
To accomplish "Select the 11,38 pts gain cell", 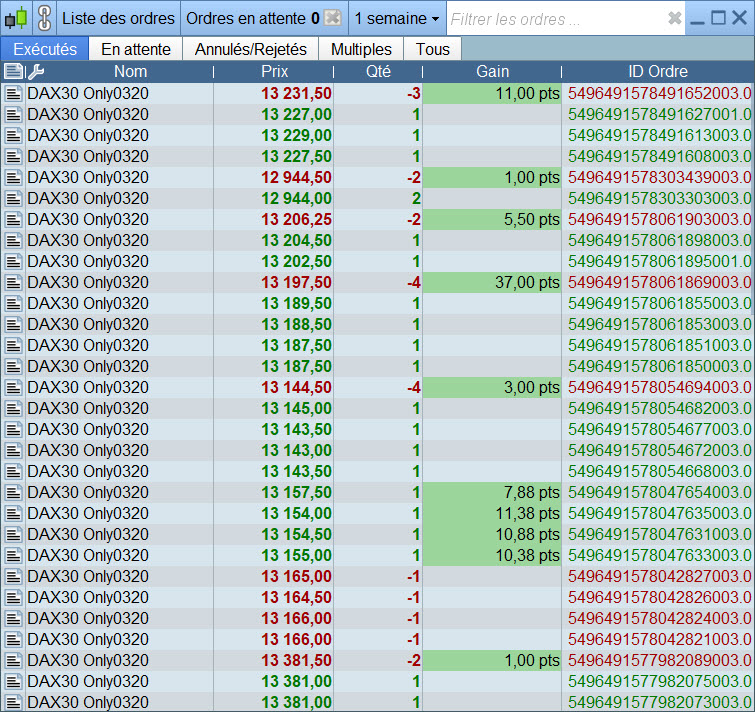I will pos(492,513).
